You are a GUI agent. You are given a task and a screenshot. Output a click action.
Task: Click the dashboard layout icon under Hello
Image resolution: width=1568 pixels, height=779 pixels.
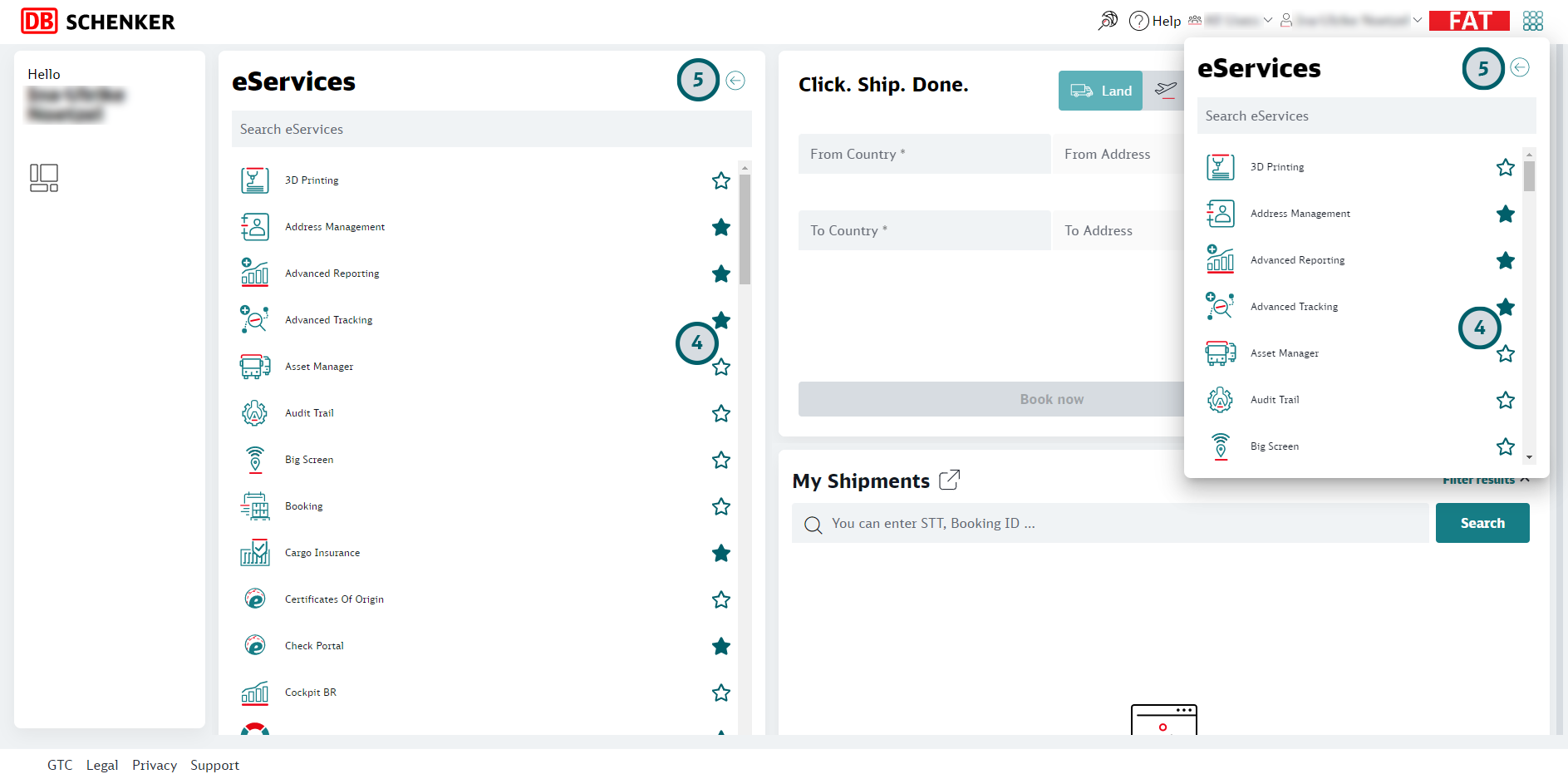(44, 178)
